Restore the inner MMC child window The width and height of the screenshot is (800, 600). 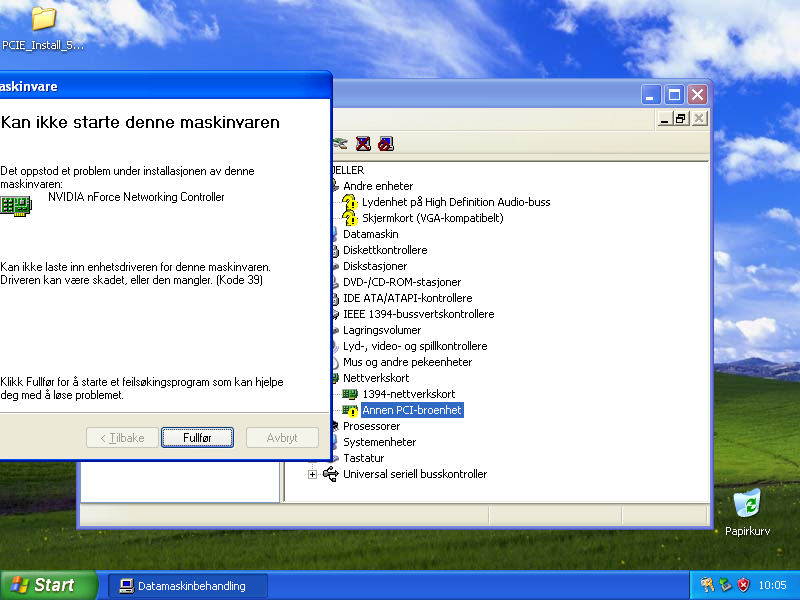[x=681, y=119]
